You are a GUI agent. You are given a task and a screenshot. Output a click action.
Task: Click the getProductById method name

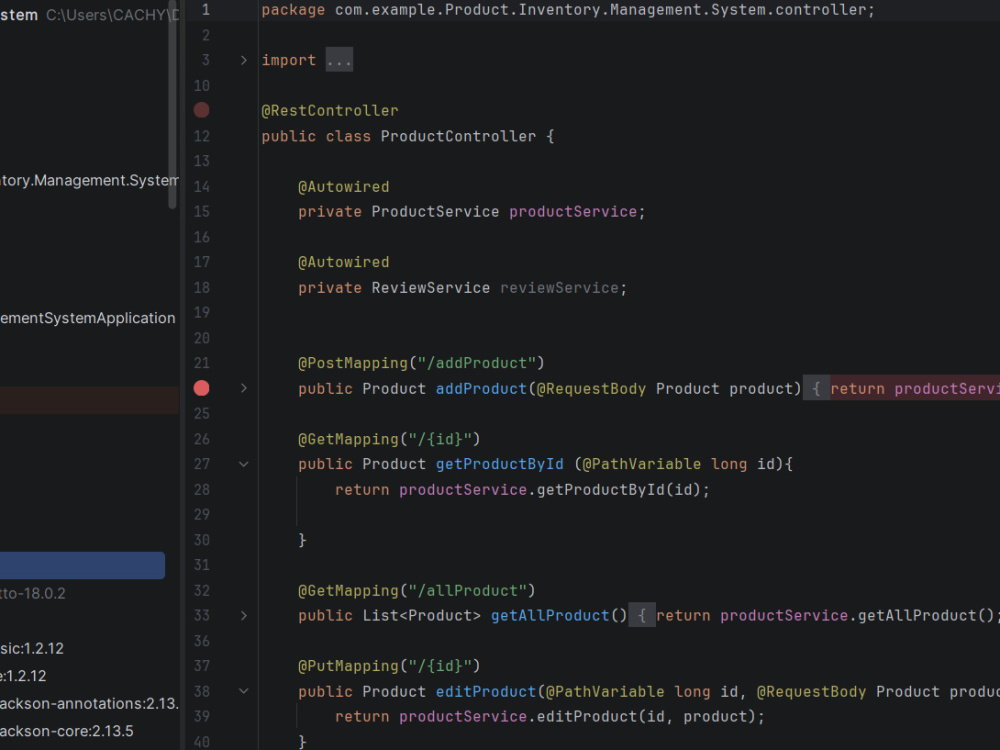(x=499, y=464)
